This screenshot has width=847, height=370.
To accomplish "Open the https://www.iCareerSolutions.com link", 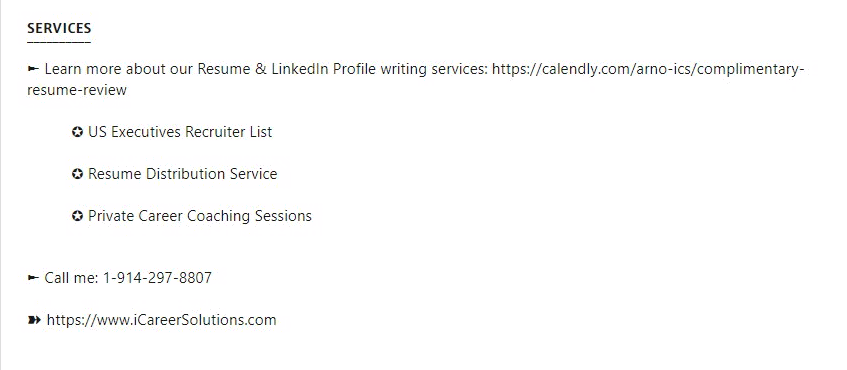I will pos(162,320).
